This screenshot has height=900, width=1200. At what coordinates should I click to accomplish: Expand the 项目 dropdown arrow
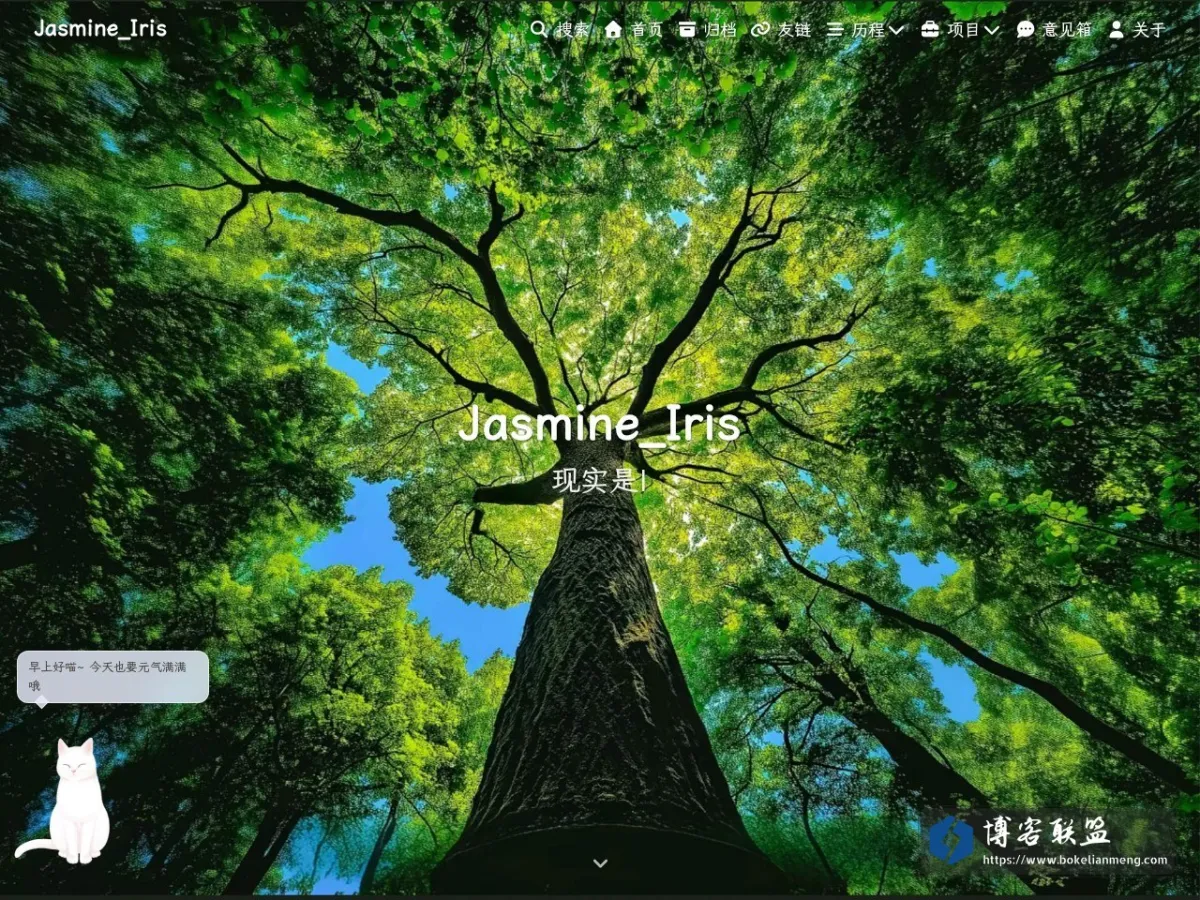pyautogui.click(x=991, y=30)
